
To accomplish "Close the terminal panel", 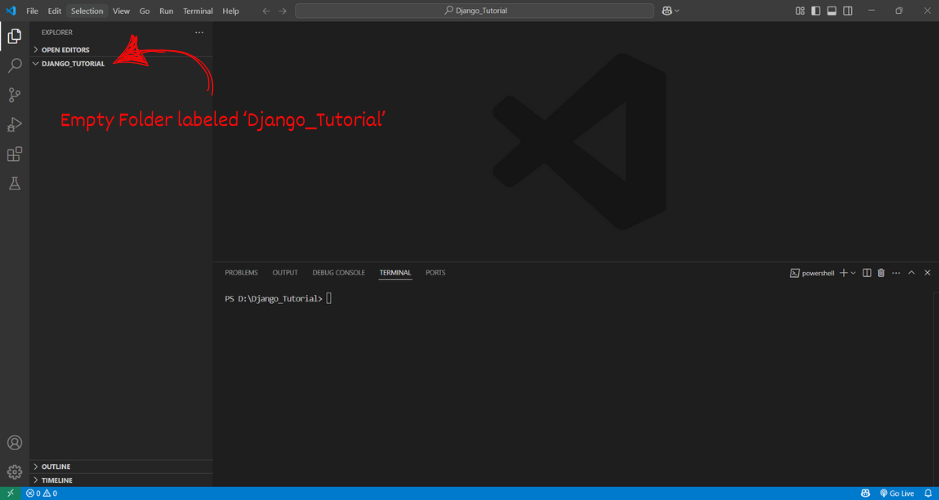I will point(927,273).
